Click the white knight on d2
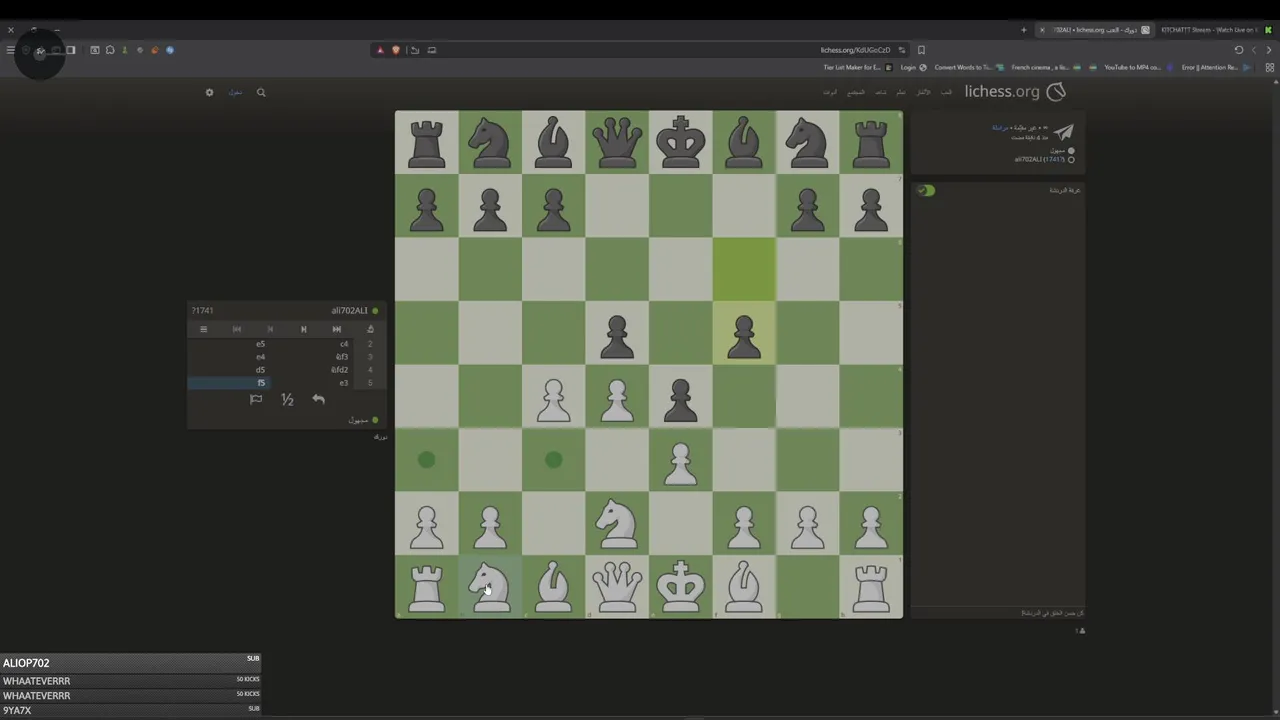This screenshot has width=1280, height=720. tap(617, 523)
